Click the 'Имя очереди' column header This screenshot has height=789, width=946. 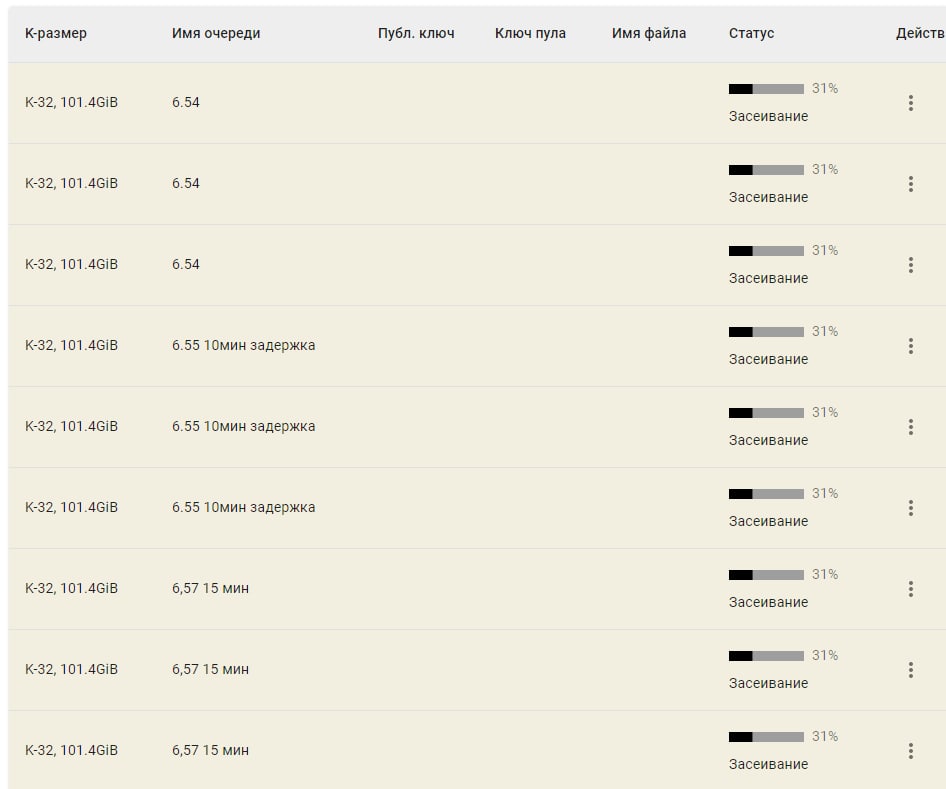coord(216,33)
